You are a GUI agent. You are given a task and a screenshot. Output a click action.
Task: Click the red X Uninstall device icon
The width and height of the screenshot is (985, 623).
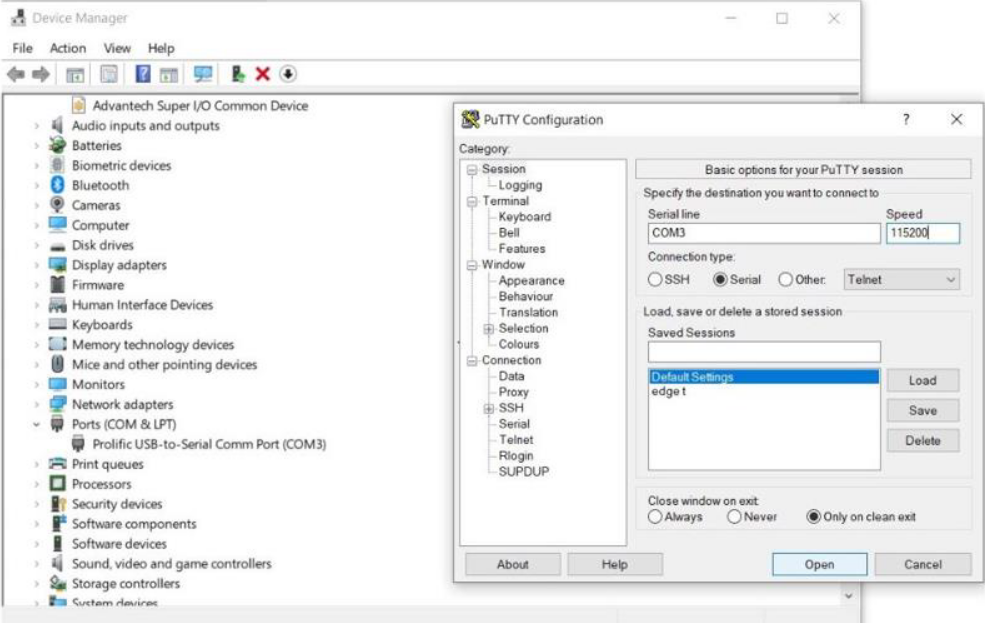(x=263, y=74)
